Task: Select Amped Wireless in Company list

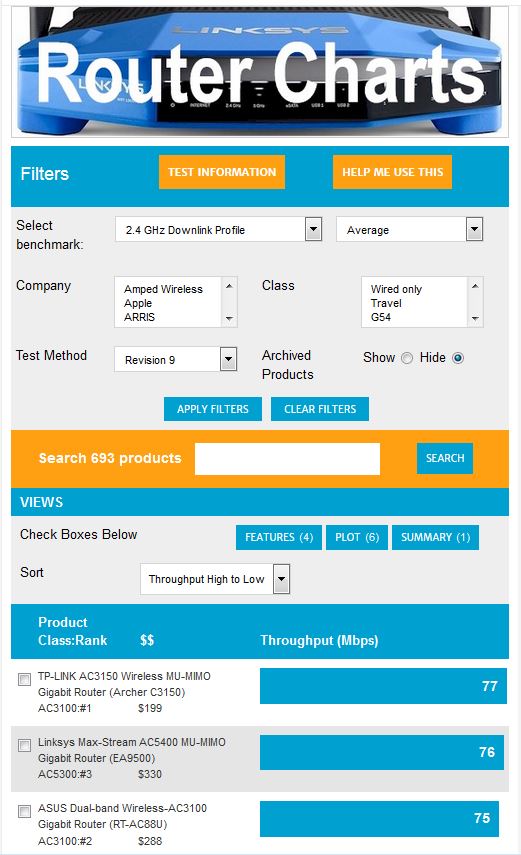Action: click(163, 289)
